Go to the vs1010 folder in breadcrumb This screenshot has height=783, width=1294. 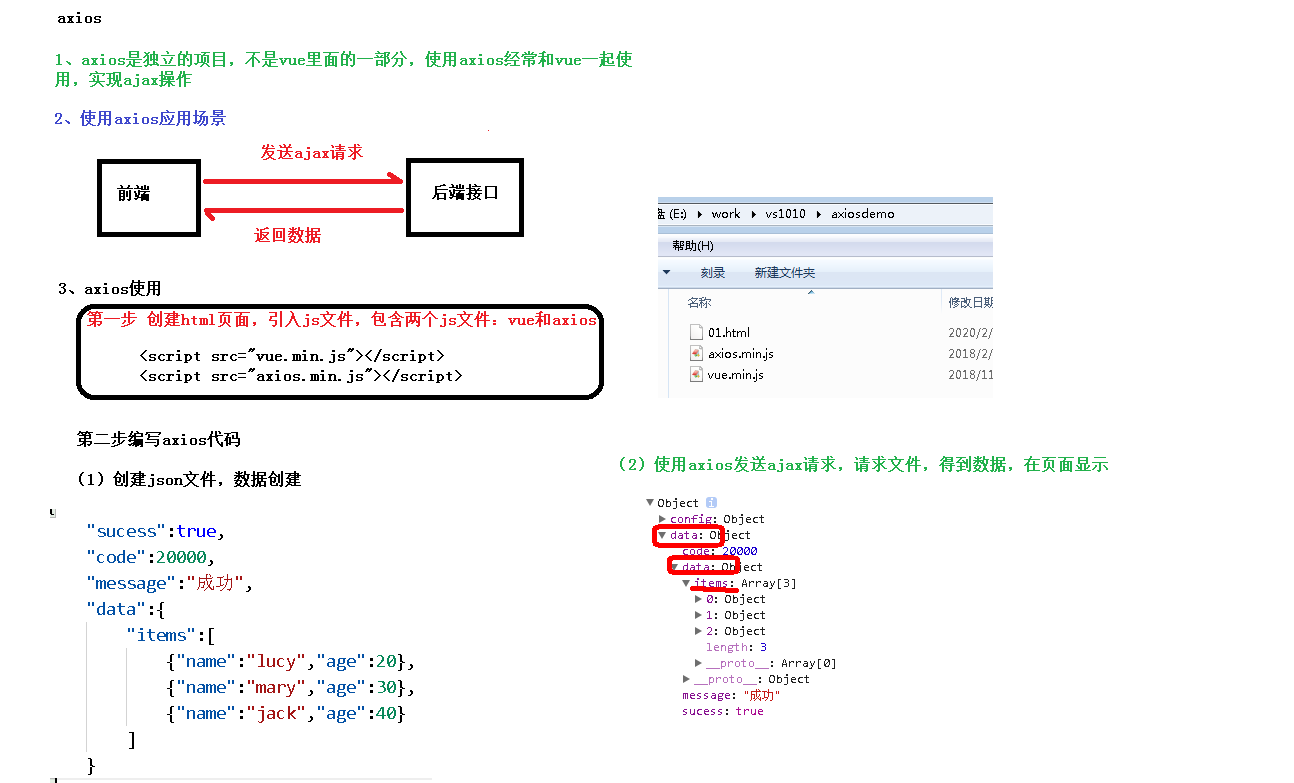point(785,214)
